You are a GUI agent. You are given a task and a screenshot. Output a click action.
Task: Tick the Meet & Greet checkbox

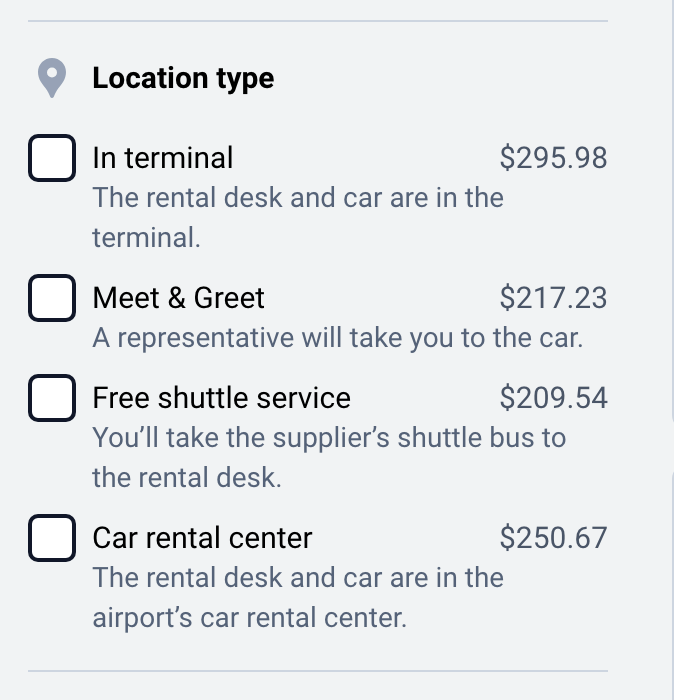(51, 298)
